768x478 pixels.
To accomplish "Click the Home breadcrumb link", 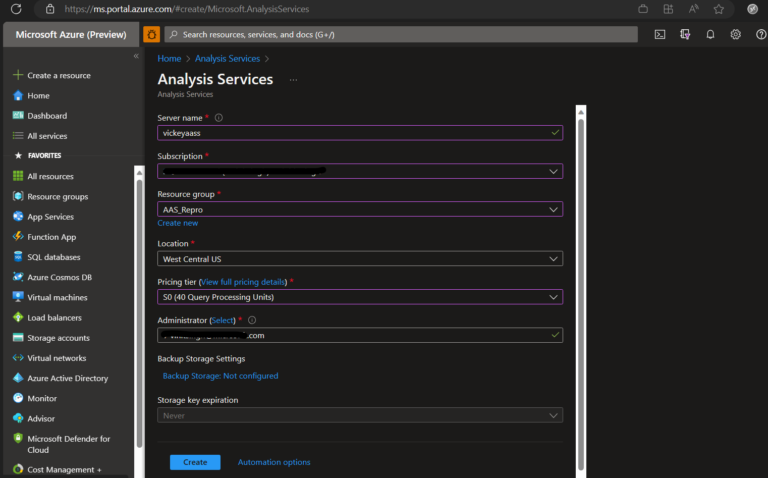I will [x=169, y=58].
